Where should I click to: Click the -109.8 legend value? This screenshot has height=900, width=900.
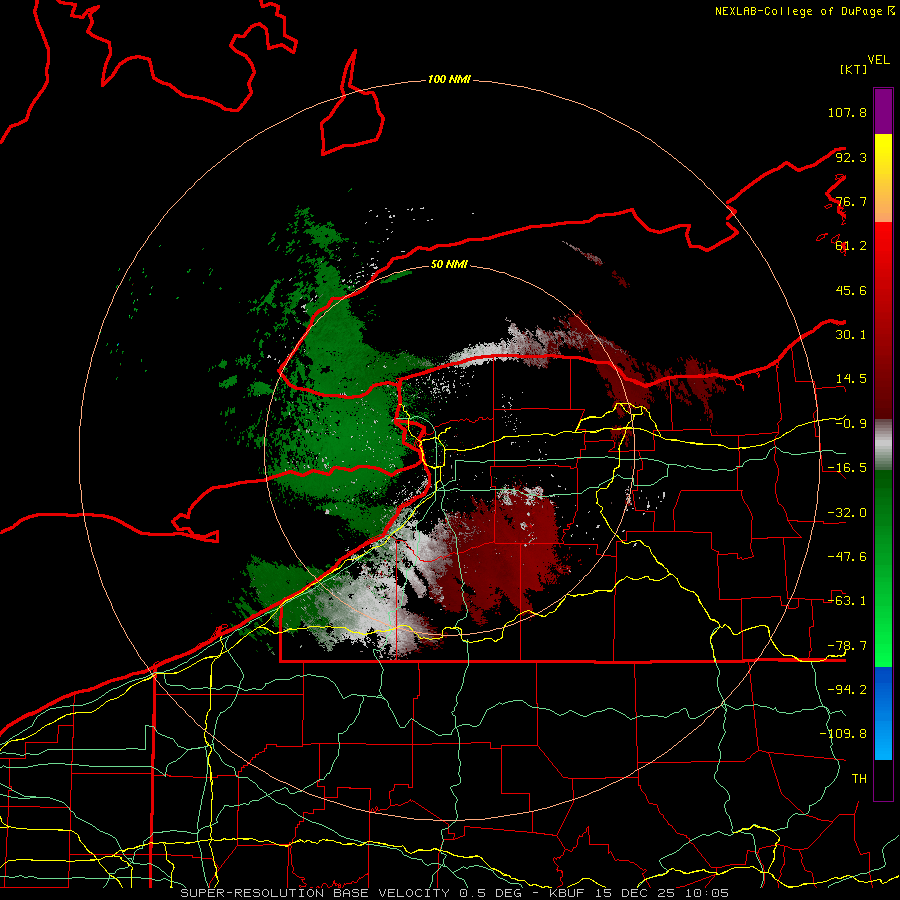pyautogui.click(x=843, y=734)
